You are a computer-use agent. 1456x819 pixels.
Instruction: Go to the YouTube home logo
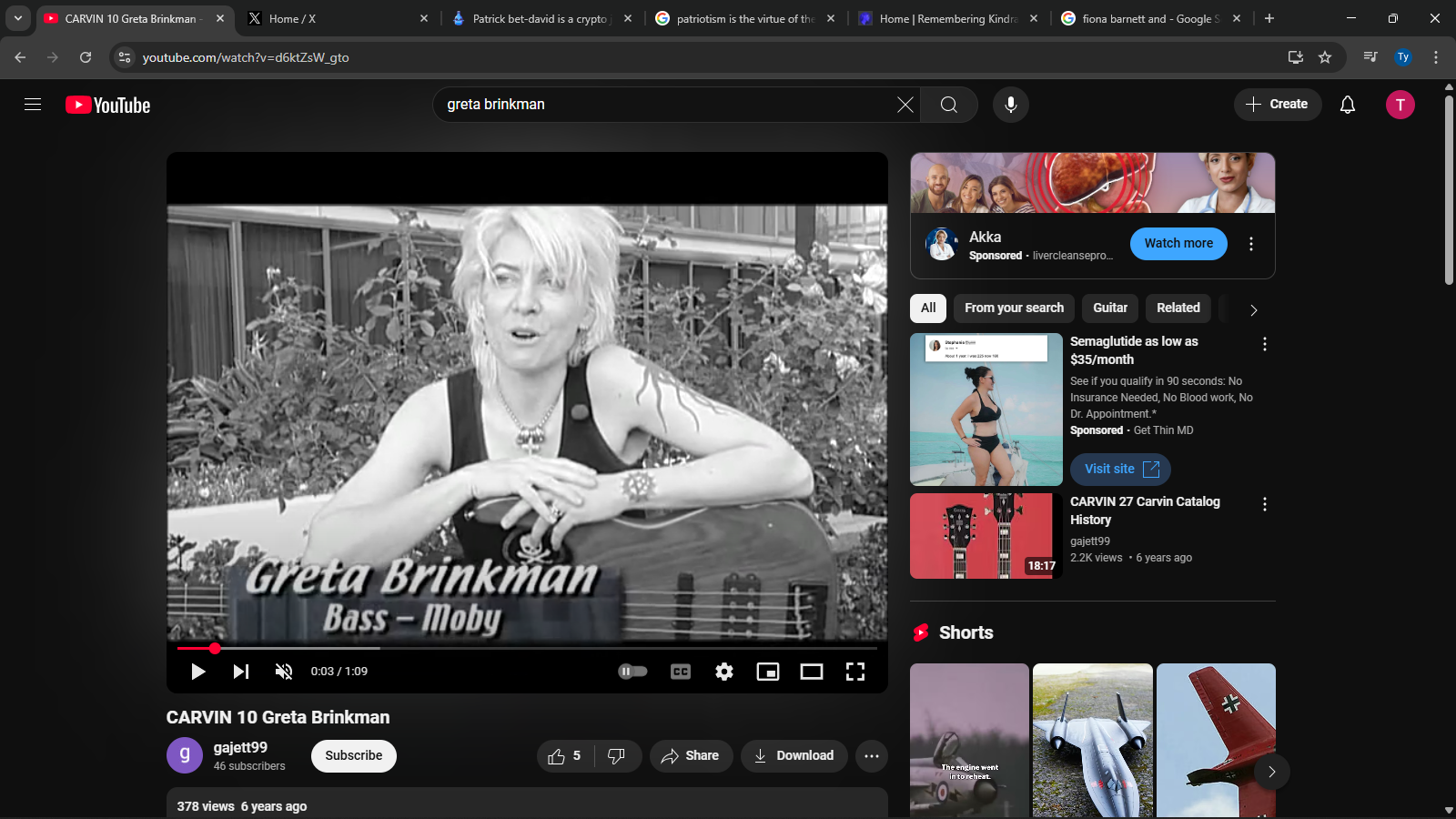(x=107, y=105)
